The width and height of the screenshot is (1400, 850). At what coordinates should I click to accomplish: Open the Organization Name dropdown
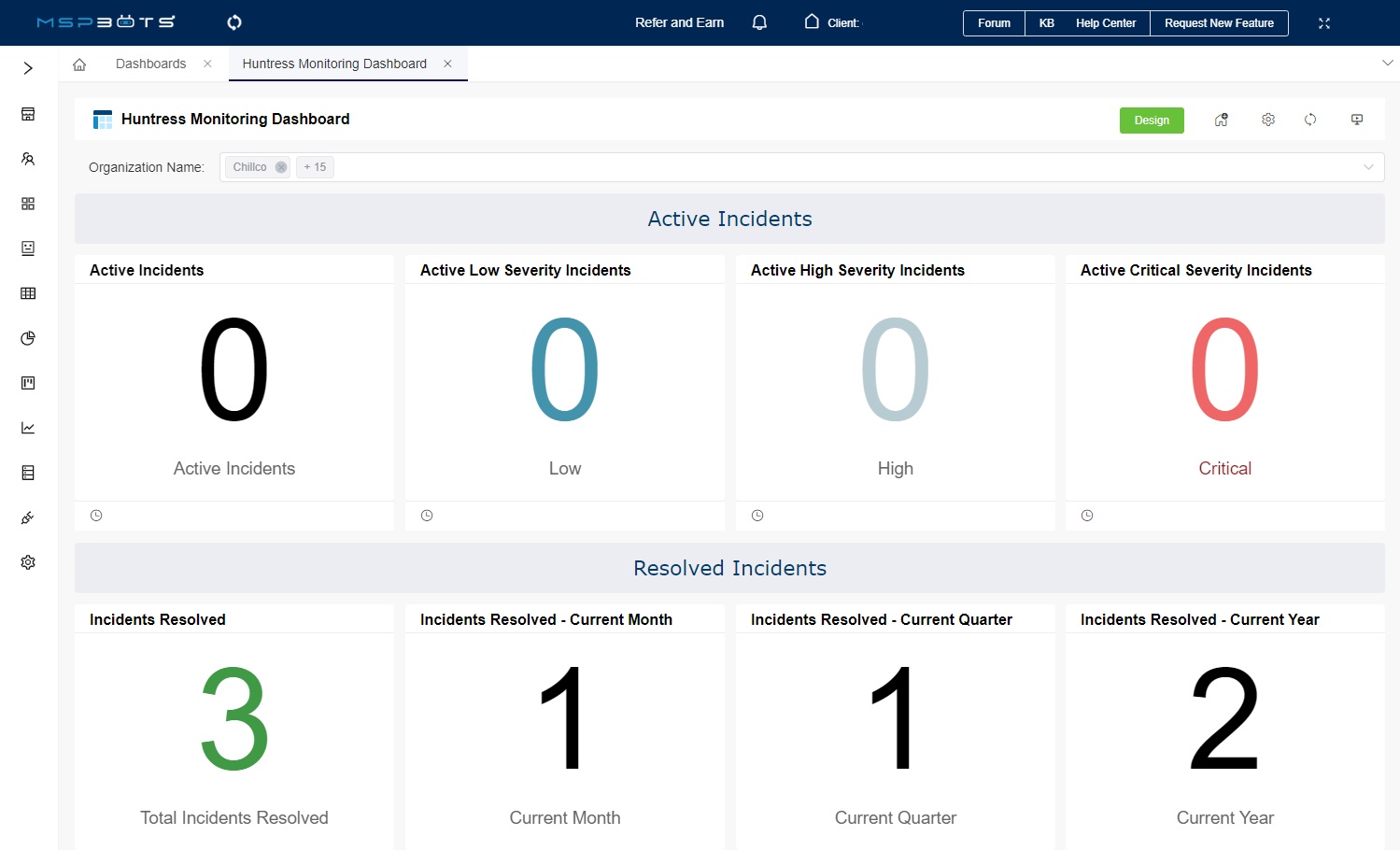click(1369, 166)
